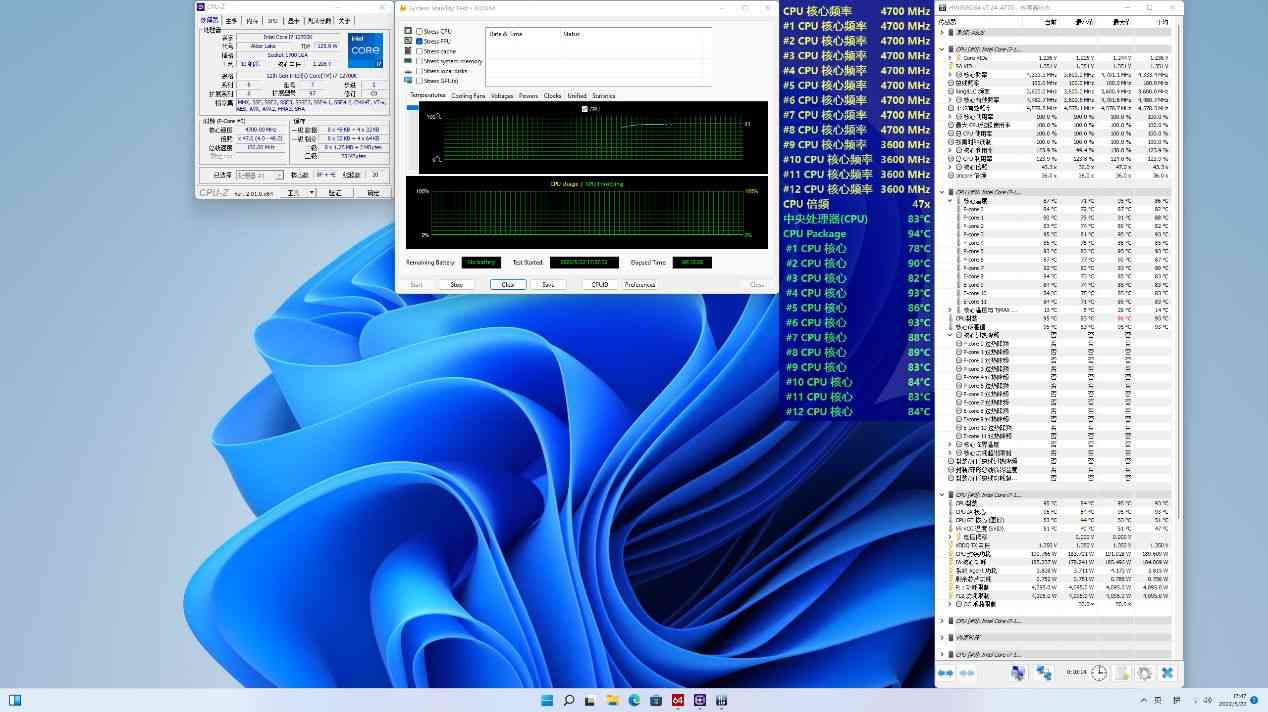The width and height of the screenshot is (1268, 712).
Task: Expand the collapsed sensor group above the HWiNFO toolbar
Action: [941, 653]
